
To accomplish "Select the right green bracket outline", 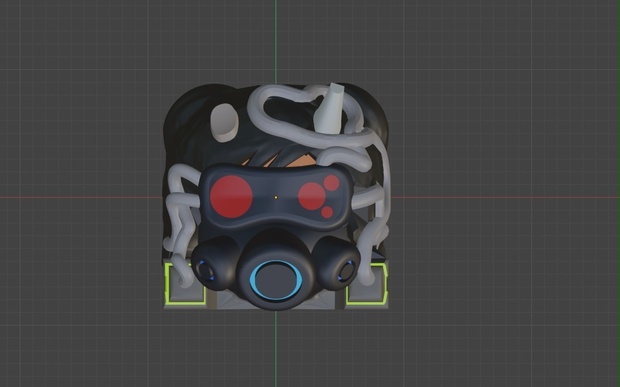I will pyautogui.click(x=366, y=284).
